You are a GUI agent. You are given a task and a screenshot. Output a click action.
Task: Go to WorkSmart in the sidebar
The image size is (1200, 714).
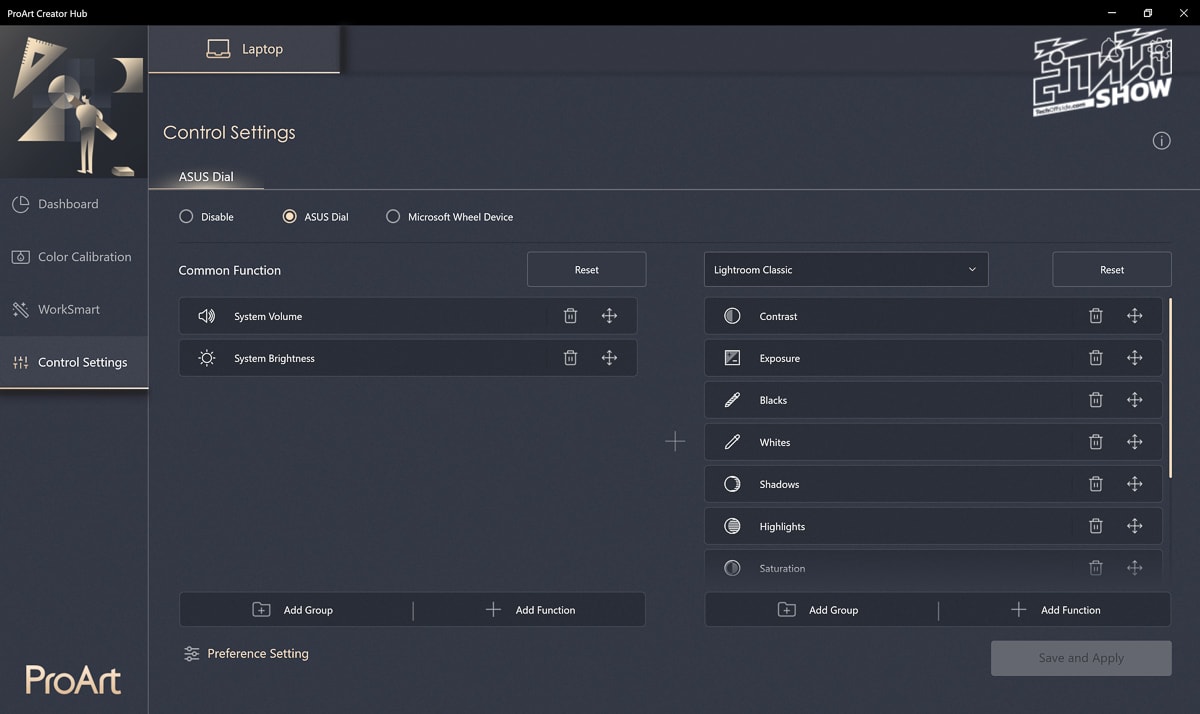pos(74,310)
